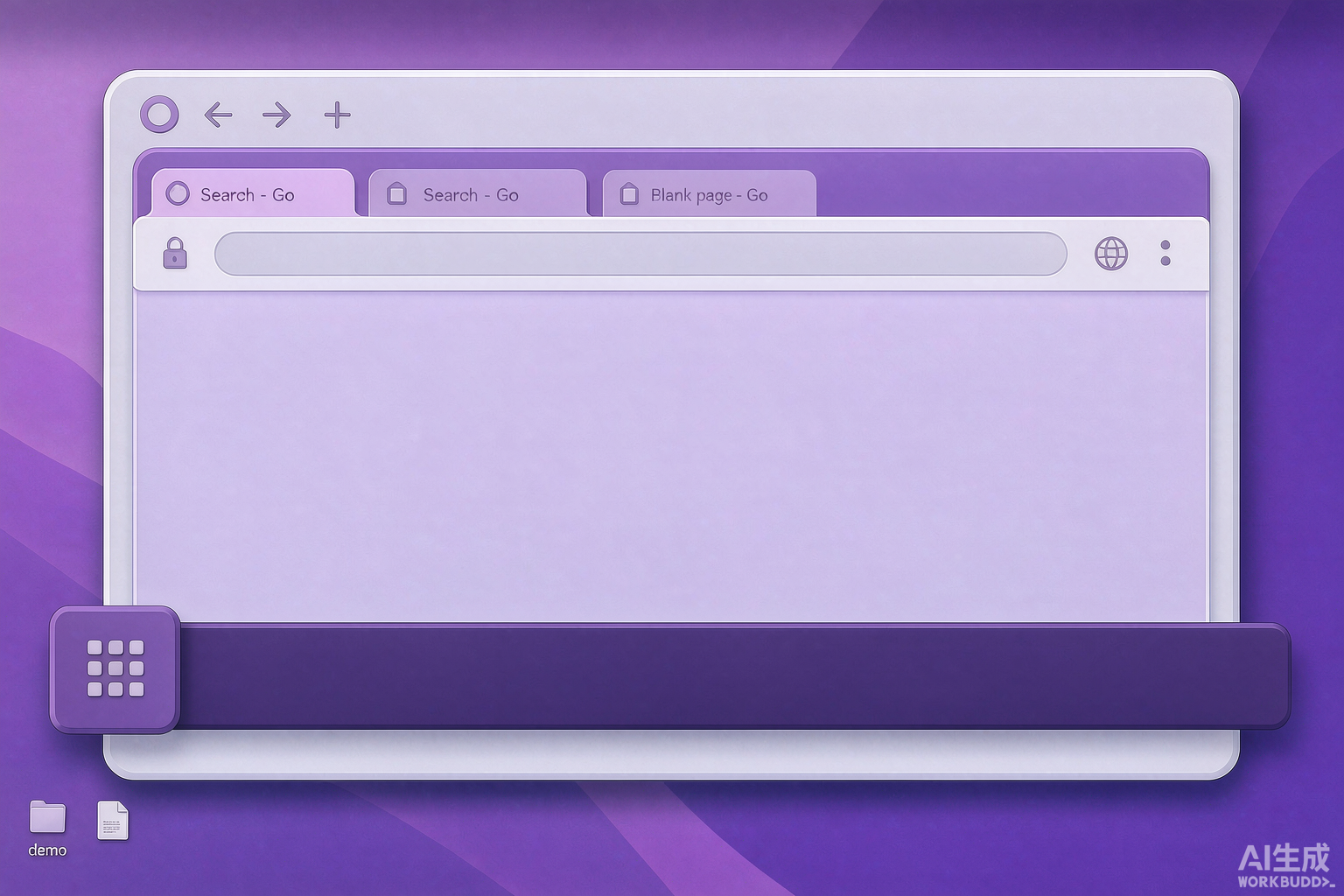
Task: Click the padlock security icon
Action: click(175, 254)
